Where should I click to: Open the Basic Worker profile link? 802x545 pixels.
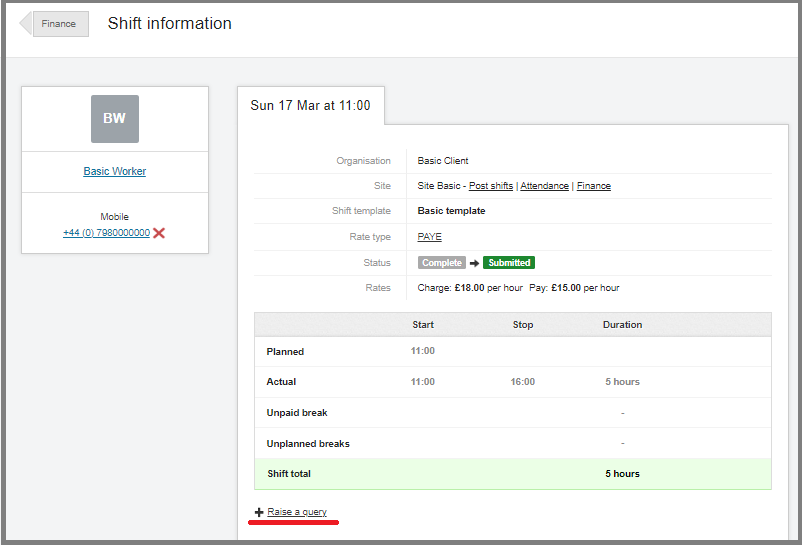pos(115,171)
